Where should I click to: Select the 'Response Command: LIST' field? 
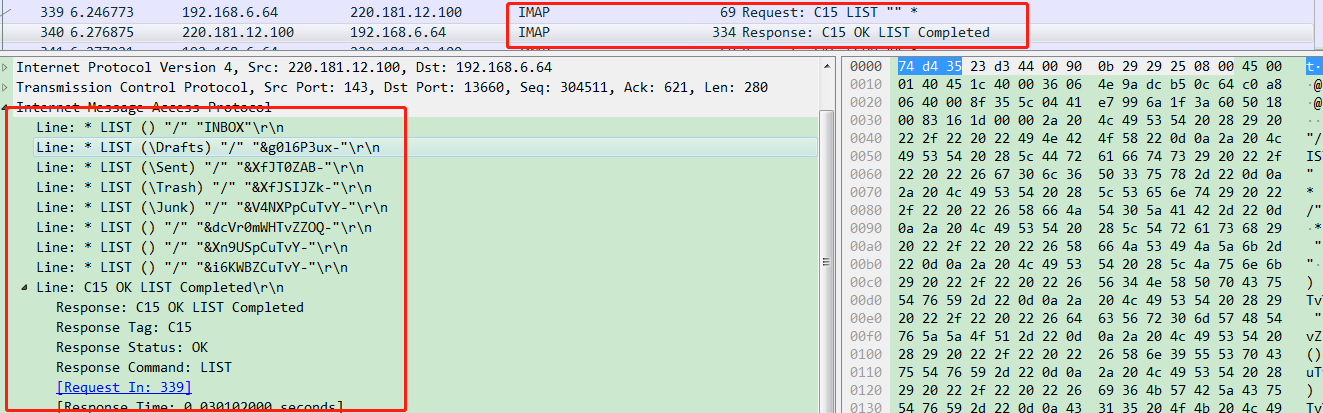[410, 367]
